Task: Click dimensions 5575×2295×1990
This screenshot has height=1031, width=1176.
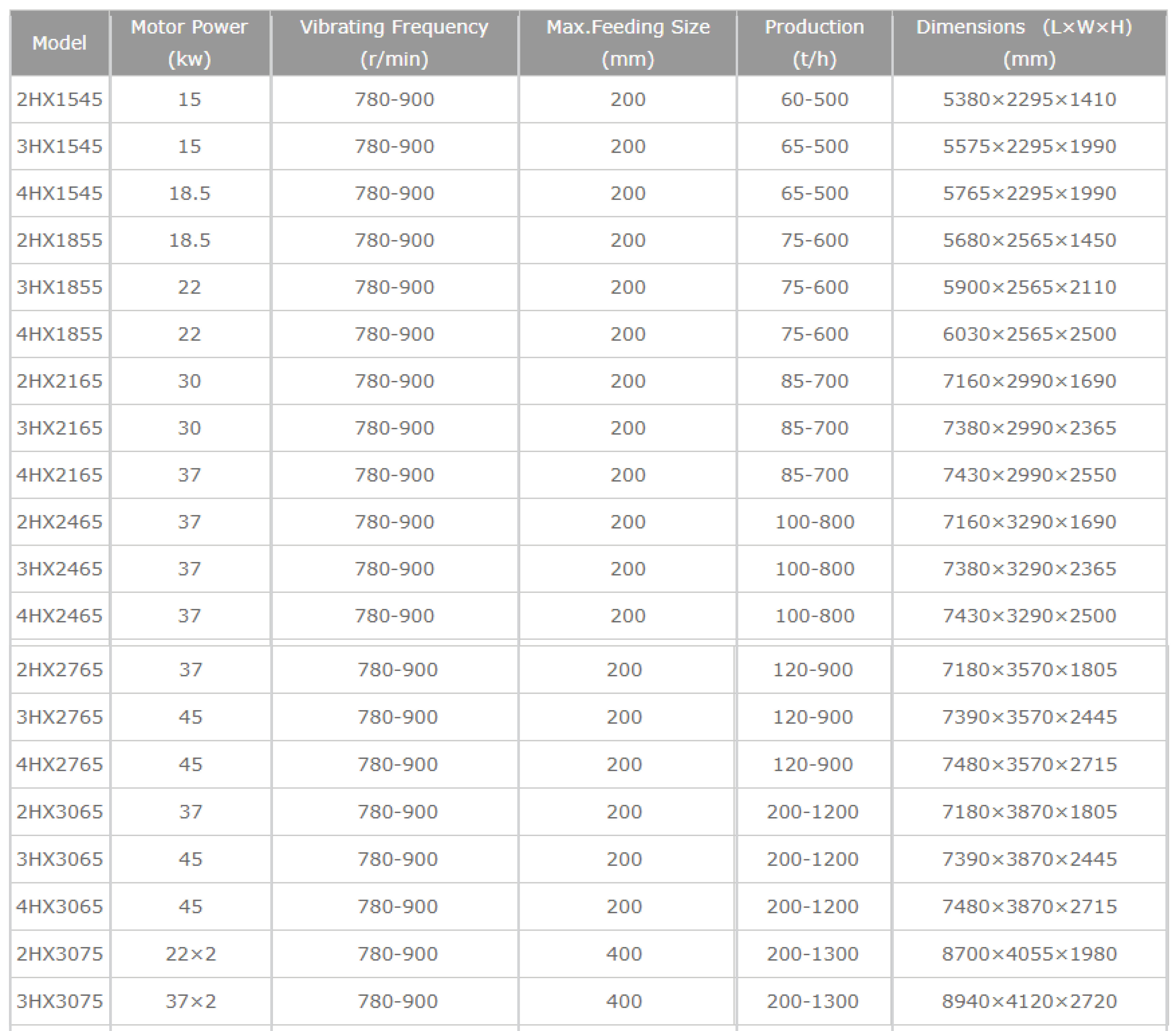Action: (1029, 146)
